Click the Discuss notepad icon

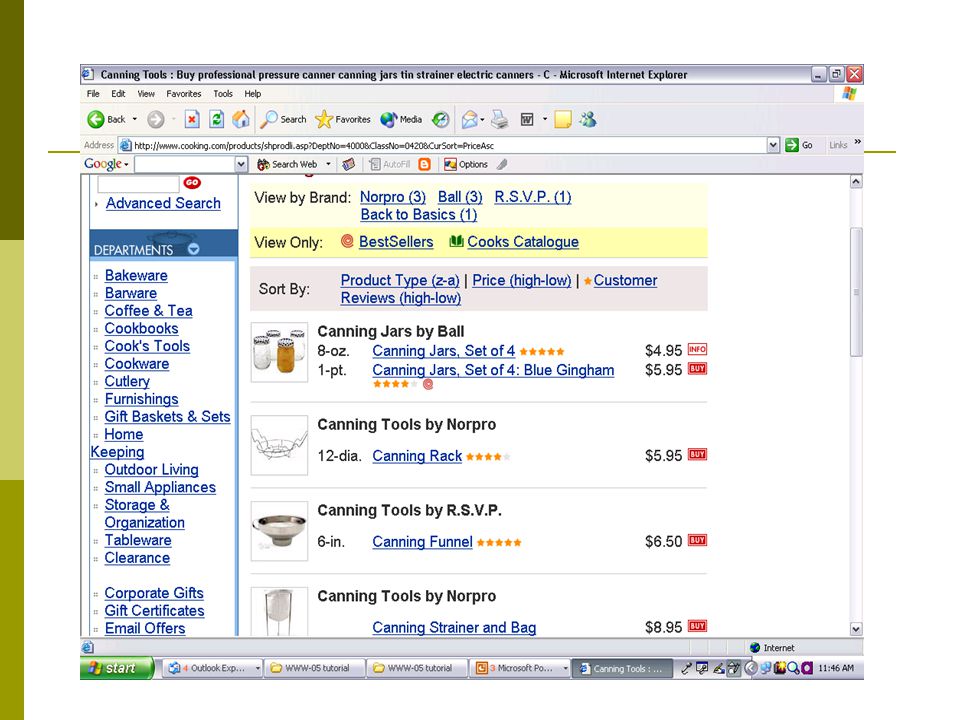pyautogui.click(x=563, y=119)
